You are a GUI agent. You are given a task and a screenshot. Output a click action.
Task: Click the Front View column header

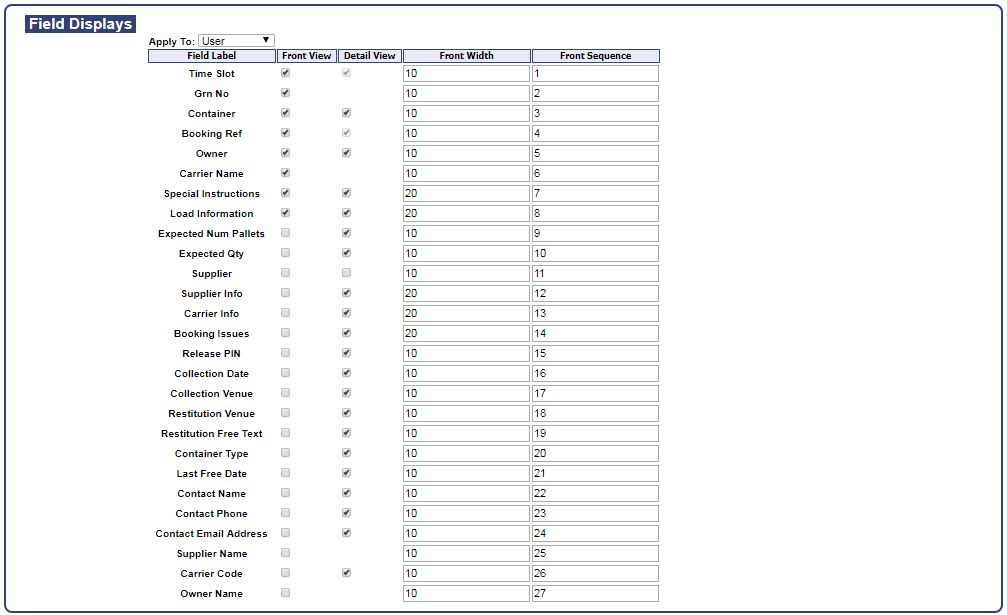click(x=306, y=56)
